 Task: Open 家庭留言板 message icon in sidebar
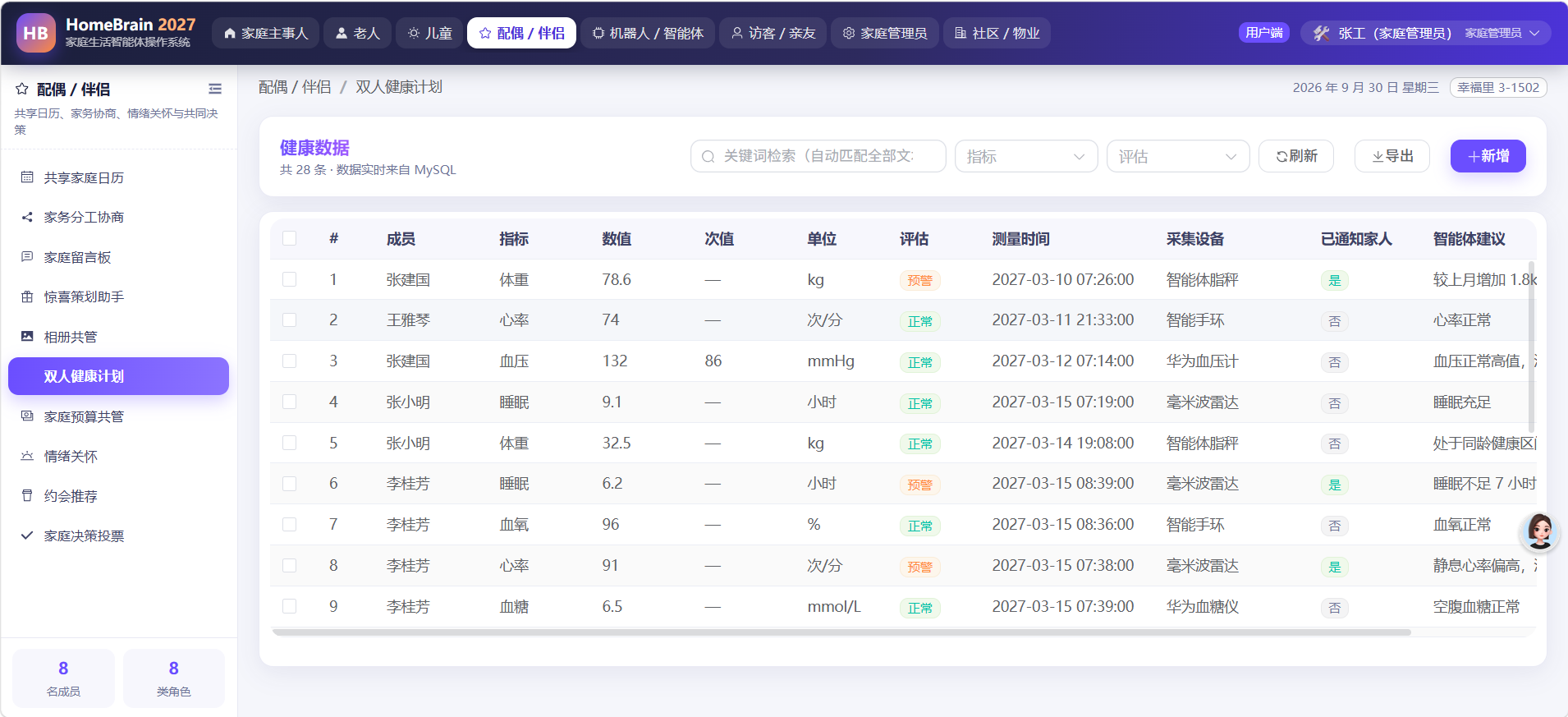27,257
